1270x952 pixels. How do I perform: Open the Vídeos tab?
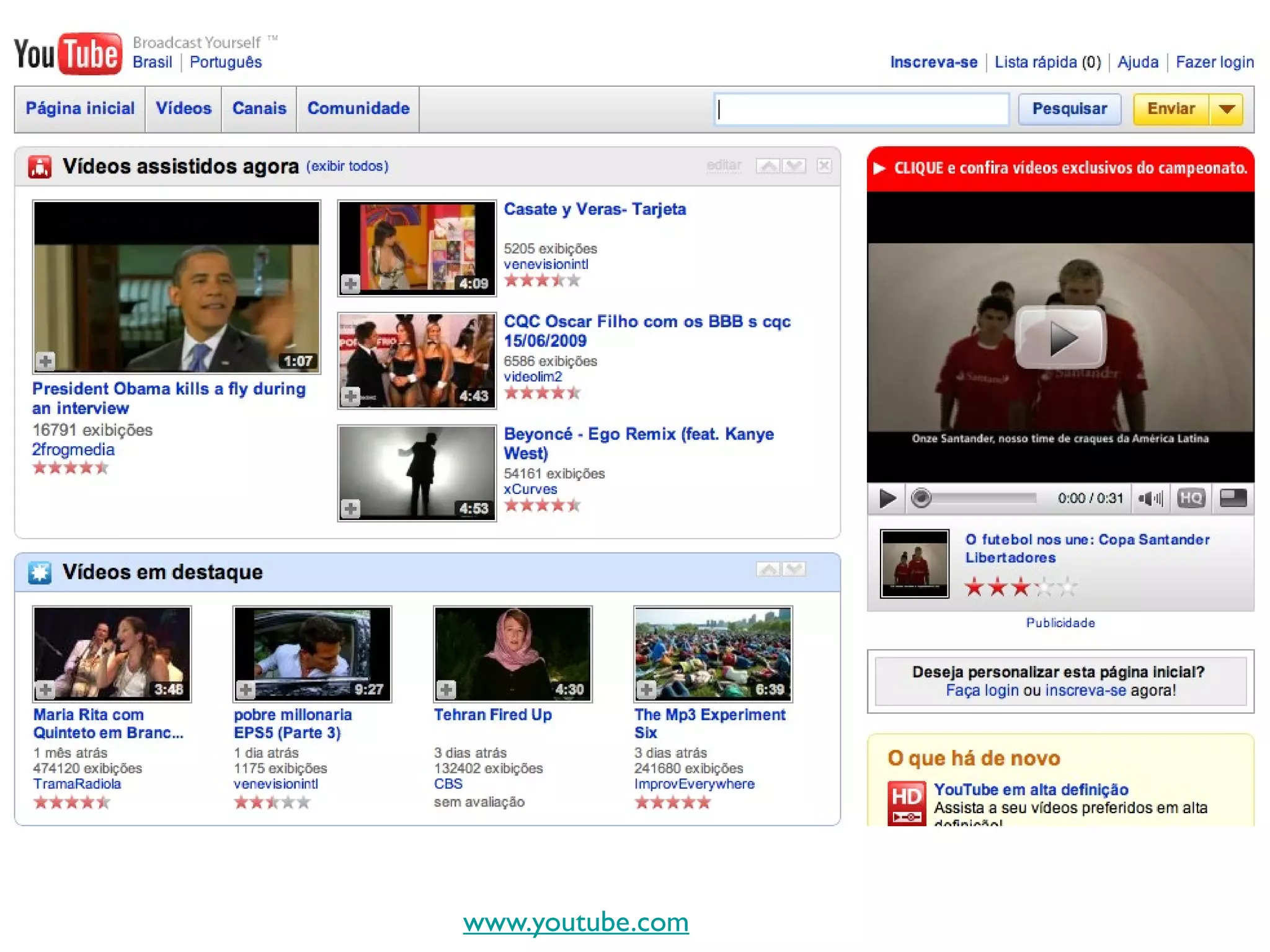click(x=184, y=109)
